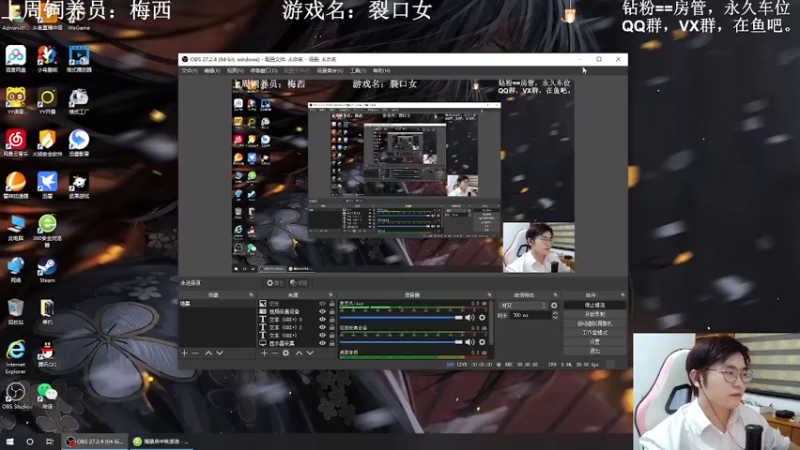800x450 pixels.
Task: Click the 启动虚拟摄像机 button
Action: (595, 323)
